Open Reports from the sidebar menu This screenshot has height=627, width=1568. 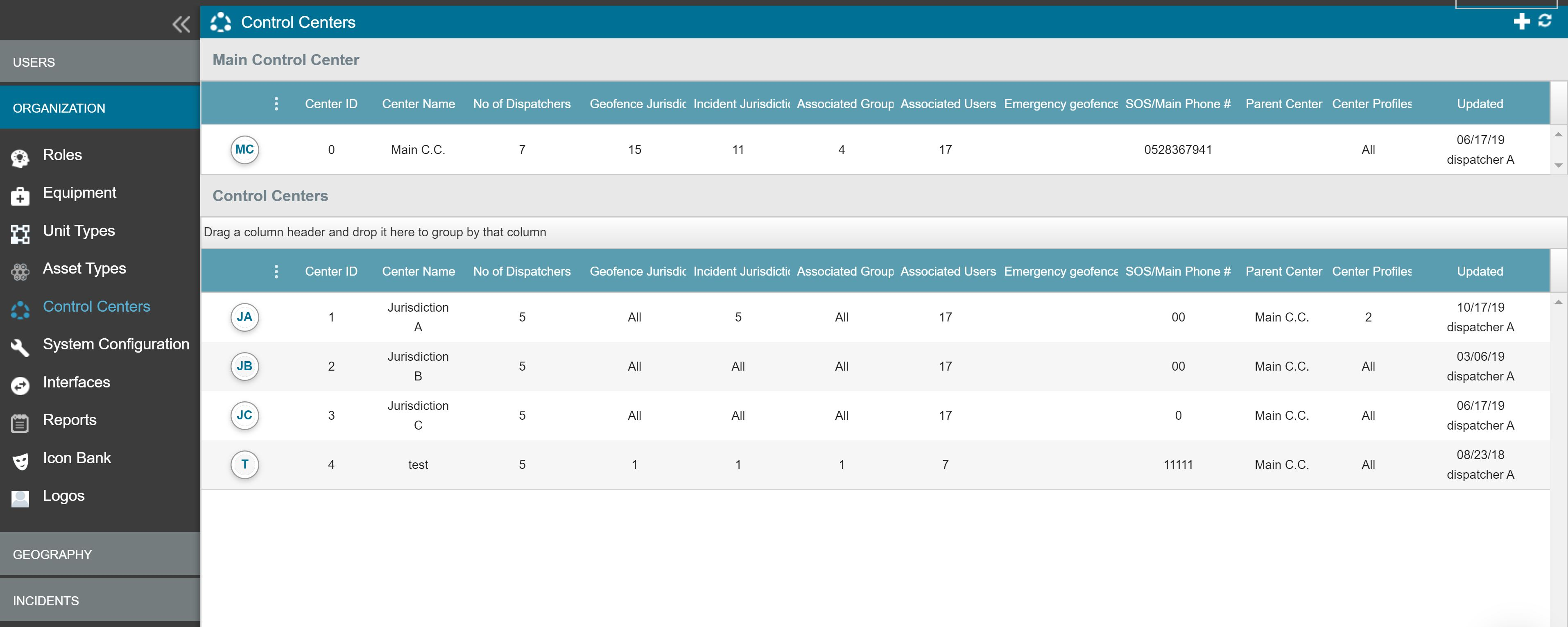pos(69,420)
